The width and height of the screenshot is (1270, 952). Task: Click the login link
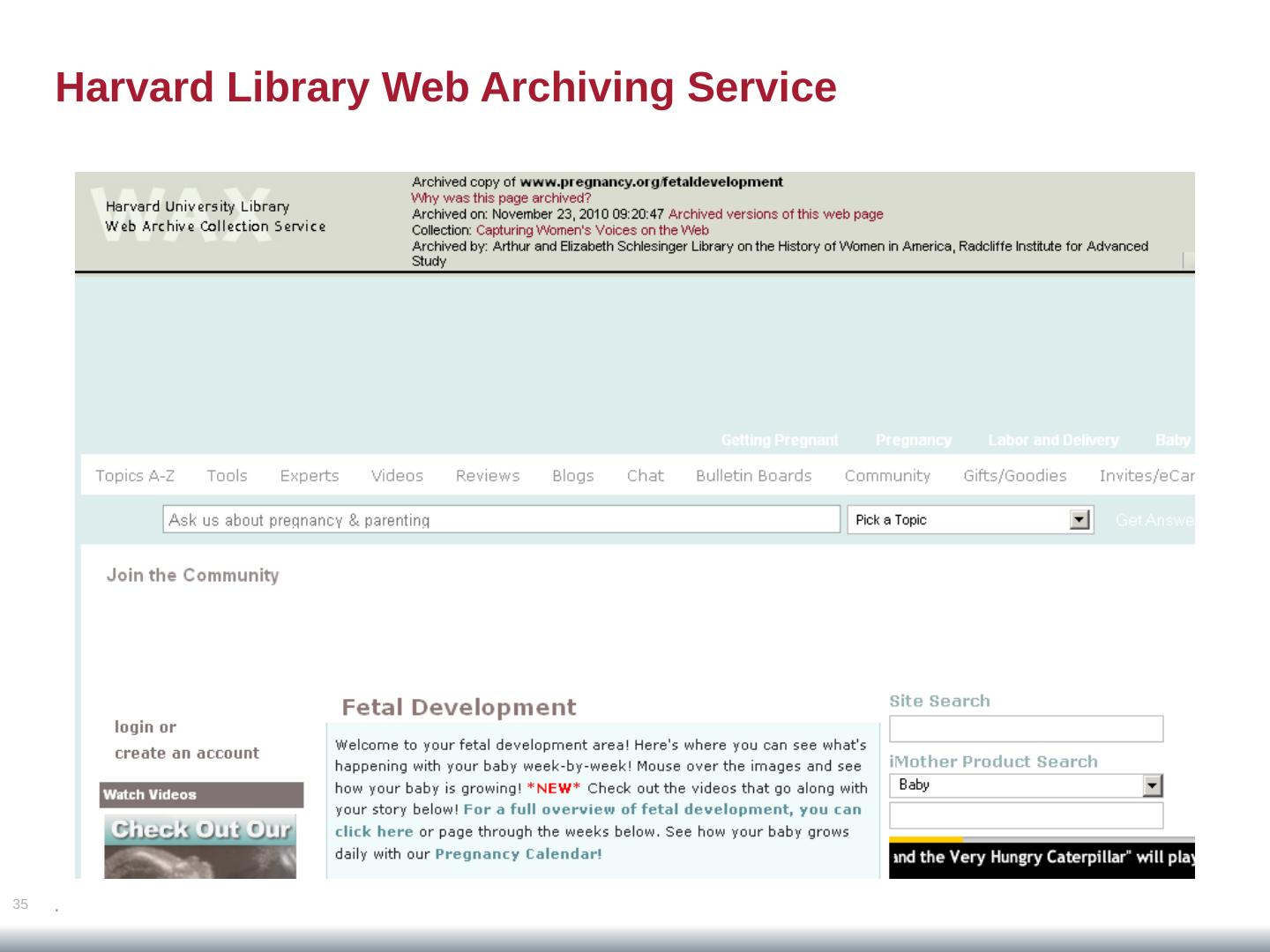(135, 727)
